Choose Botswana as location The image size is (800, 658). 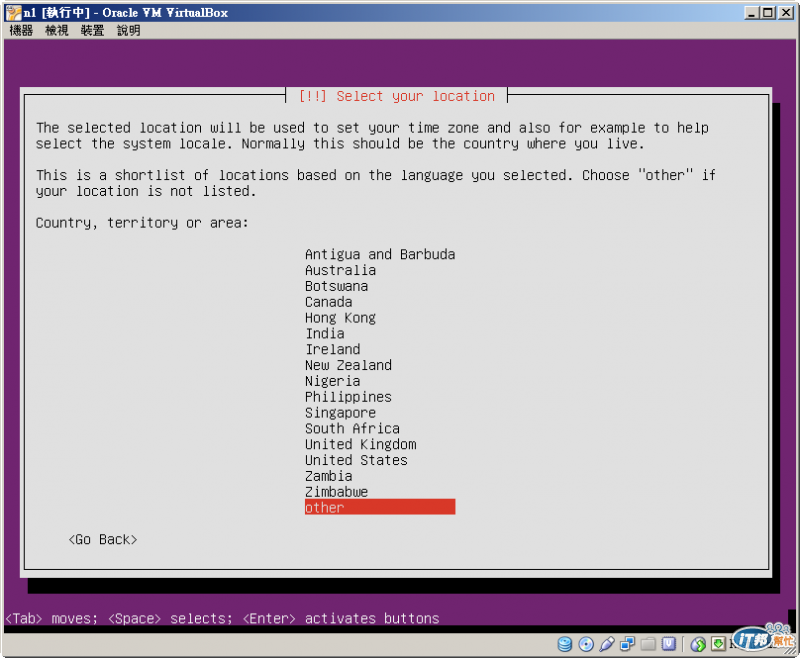pos(336,286)
